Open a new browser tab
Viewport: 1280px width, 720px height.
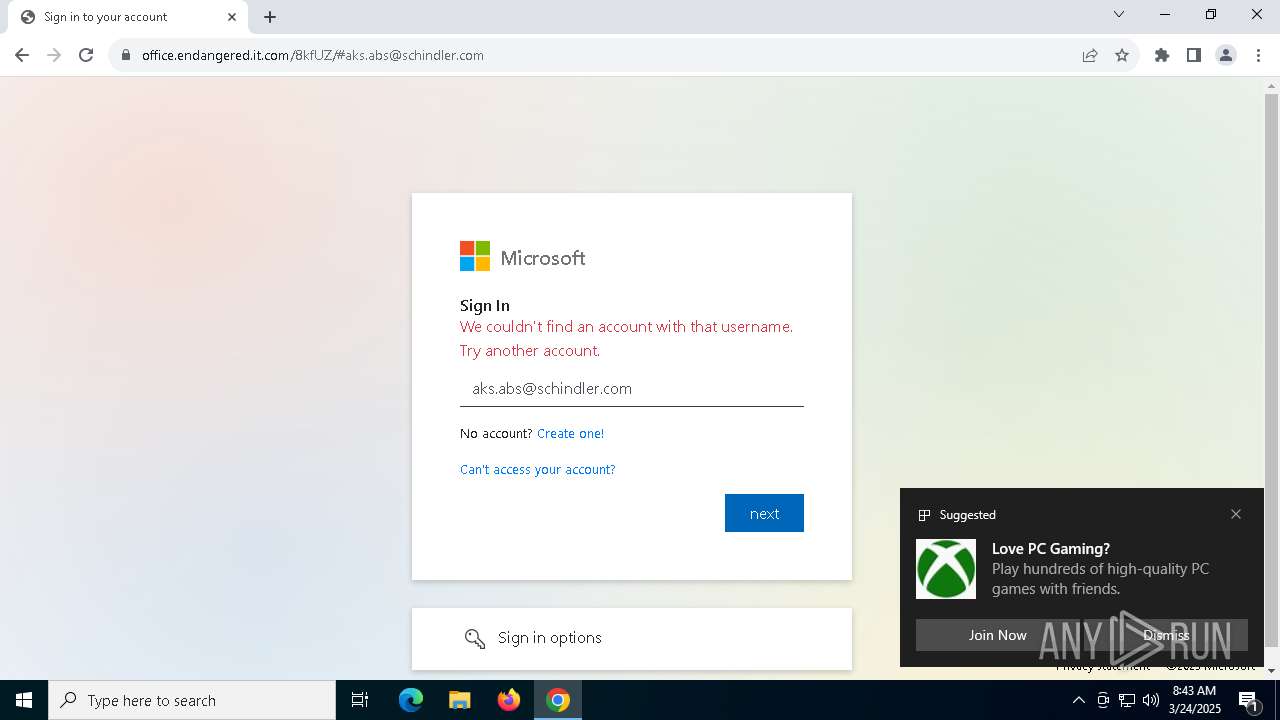tap(270, 17)
